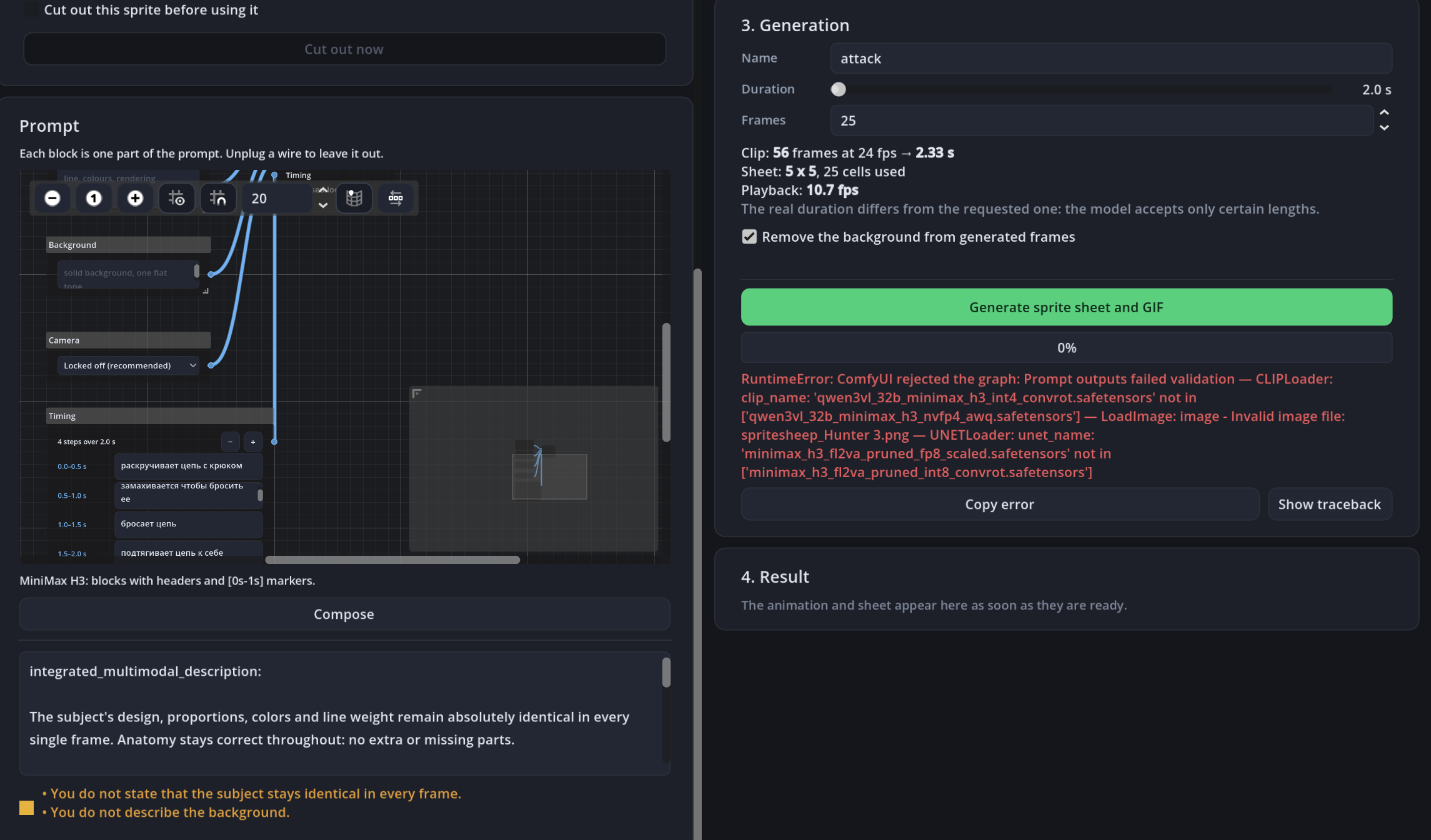The width and height of the screenshot is (1431, 840).
Task: Click Generate sprite sheet and GIF
Action: (1066, 307)
